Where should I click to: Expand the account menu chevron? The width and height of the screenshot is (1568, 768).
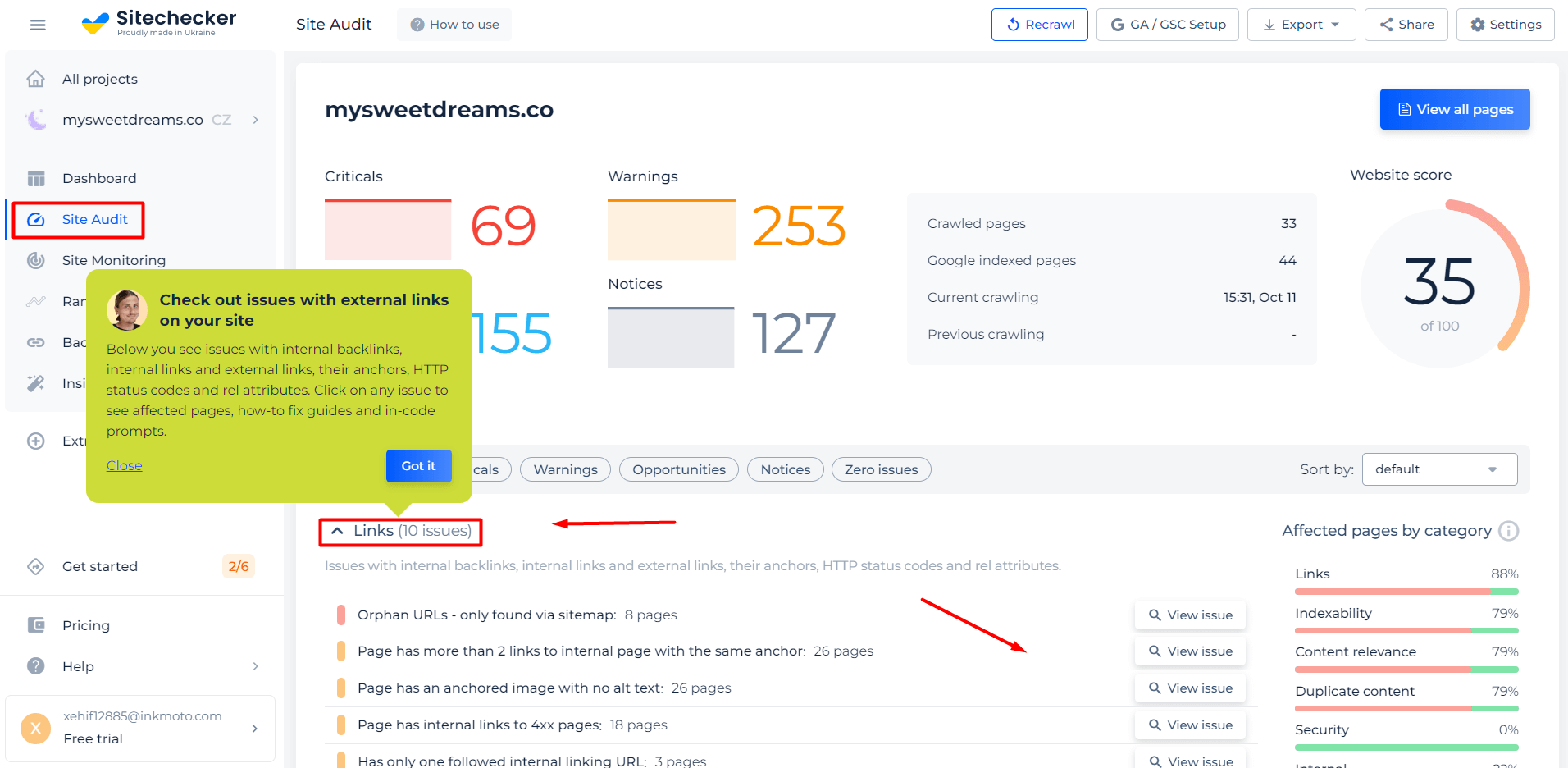(x=255, y=728)
